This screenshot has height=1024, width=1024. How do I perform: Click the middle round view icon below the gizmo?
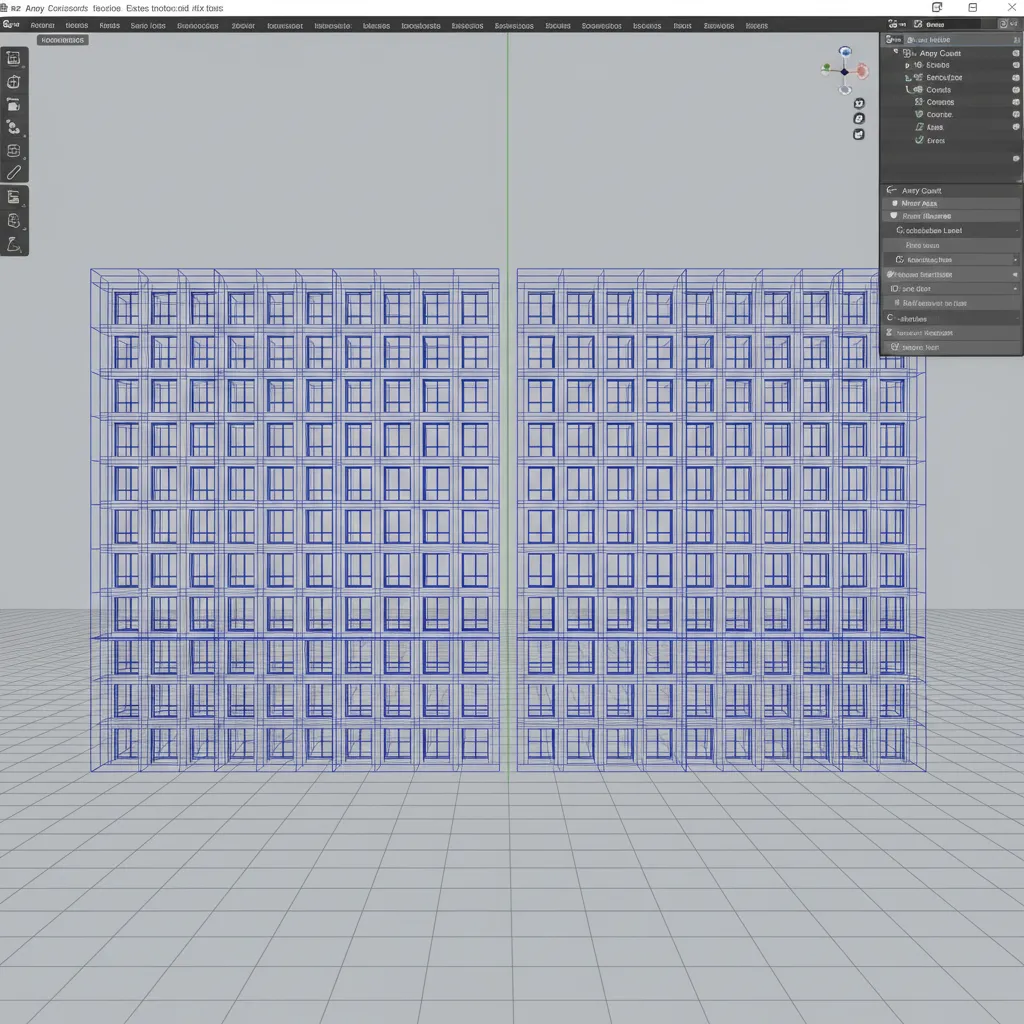[x=859, y=118]
